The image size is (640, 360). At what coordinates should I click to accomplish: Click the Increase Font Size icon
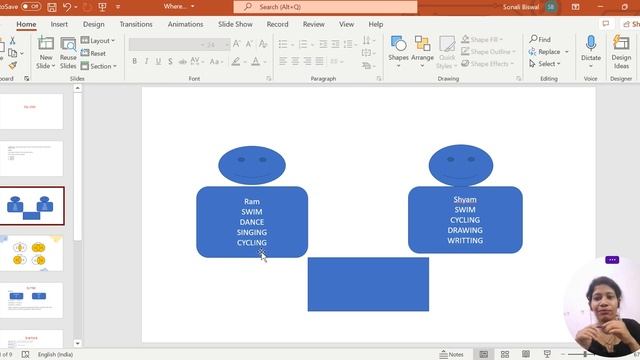(236, 44)
